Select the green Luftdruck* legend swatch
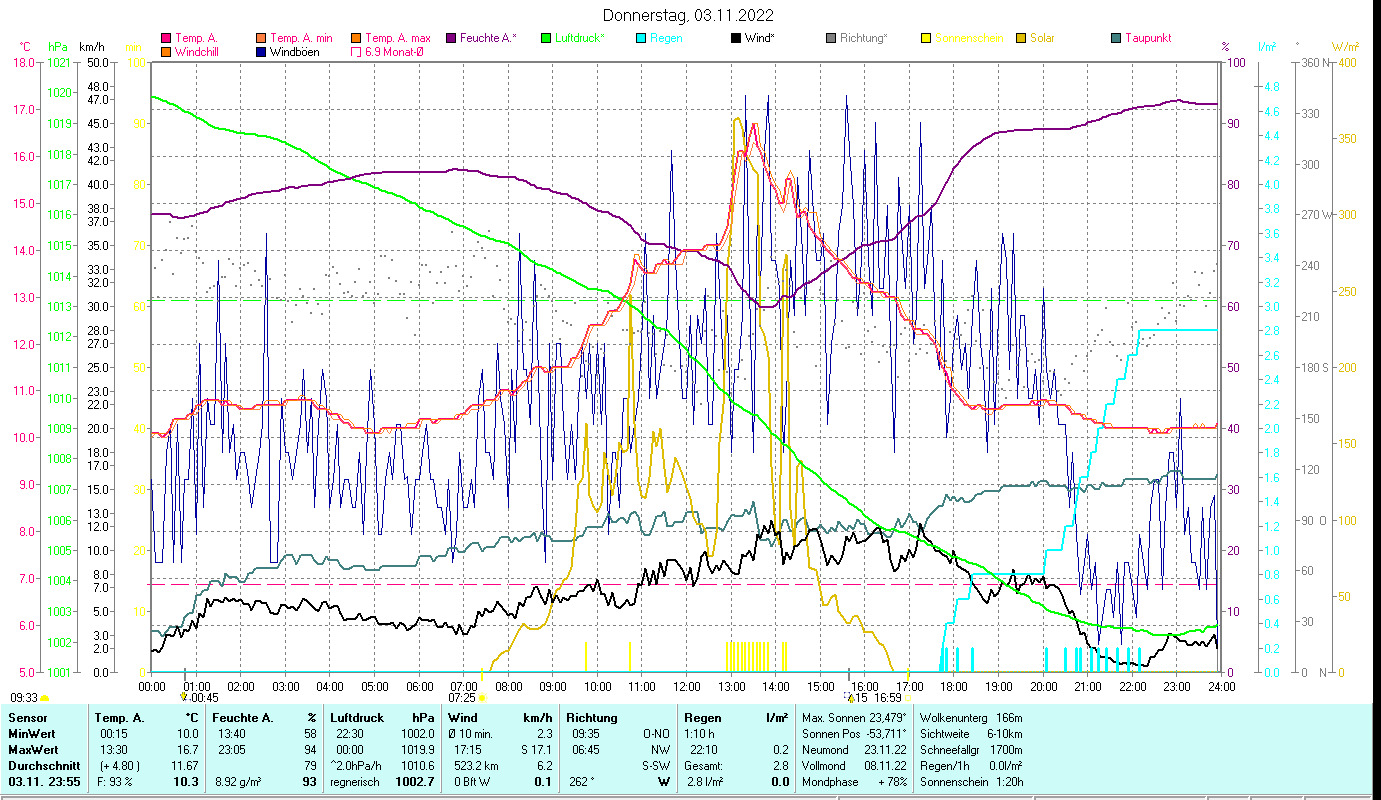This screenshot has width=1381, height=800. coord(546,39)
